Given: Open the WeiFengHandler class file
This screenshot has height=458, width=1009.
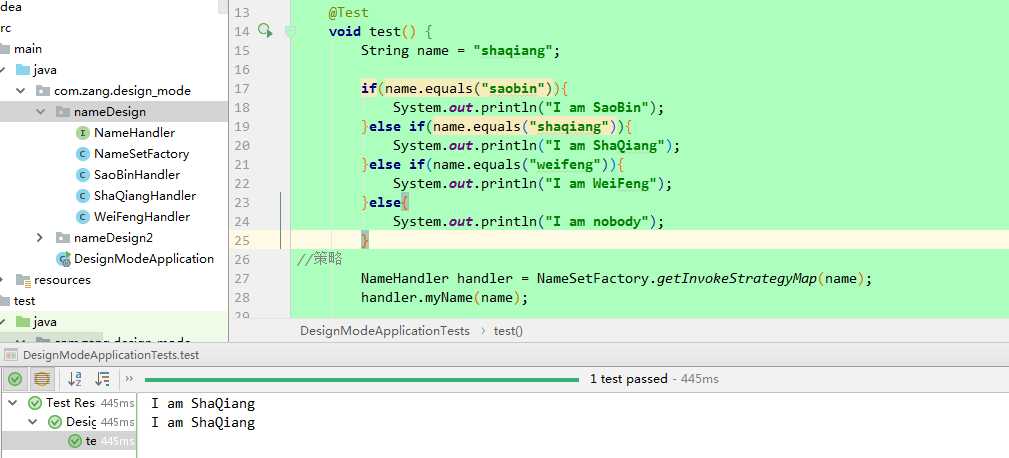Looking at the screenshot, I should coord(142,217).
